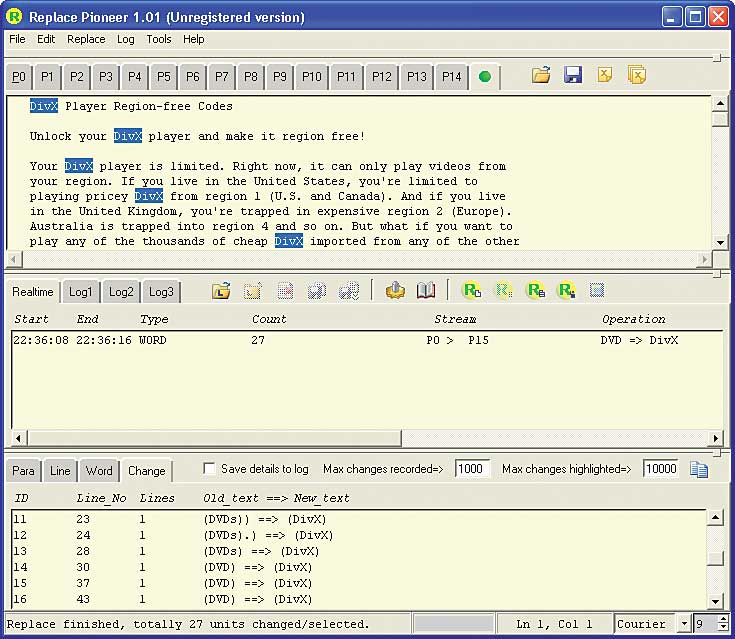The height and width of the screenshot is (639, 735).
Task: Save using the floppy disk icon
Action: [572, 75]
